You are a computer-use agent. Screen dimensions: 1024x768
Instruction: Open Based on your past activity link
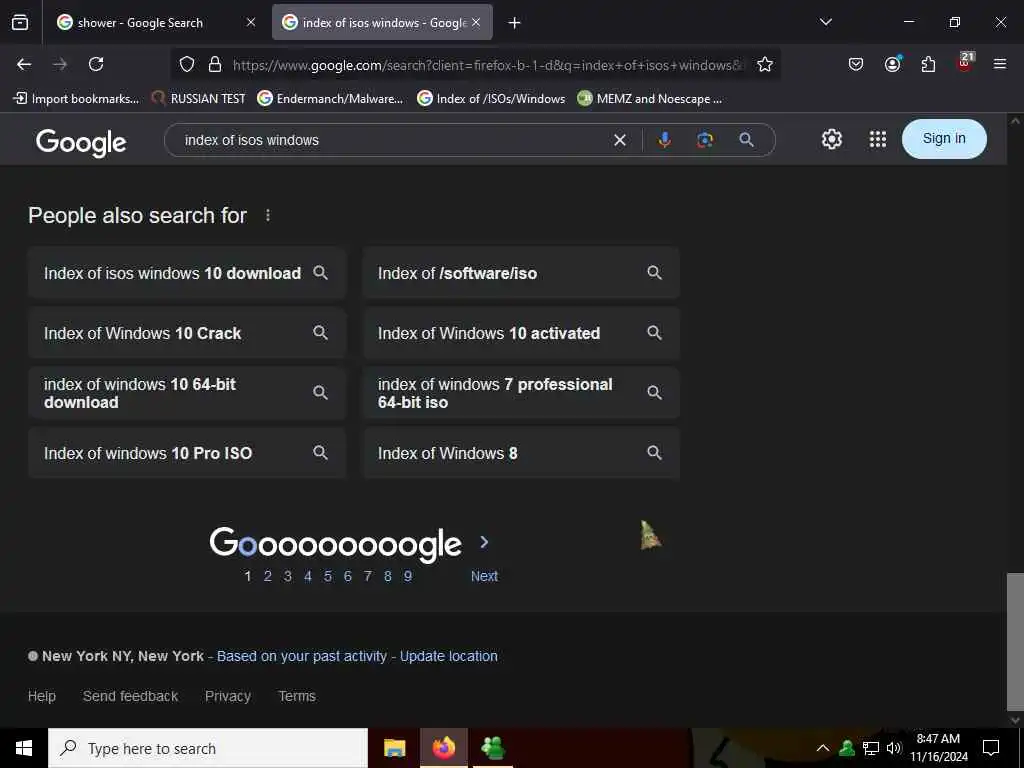click(x=302, y=656)
